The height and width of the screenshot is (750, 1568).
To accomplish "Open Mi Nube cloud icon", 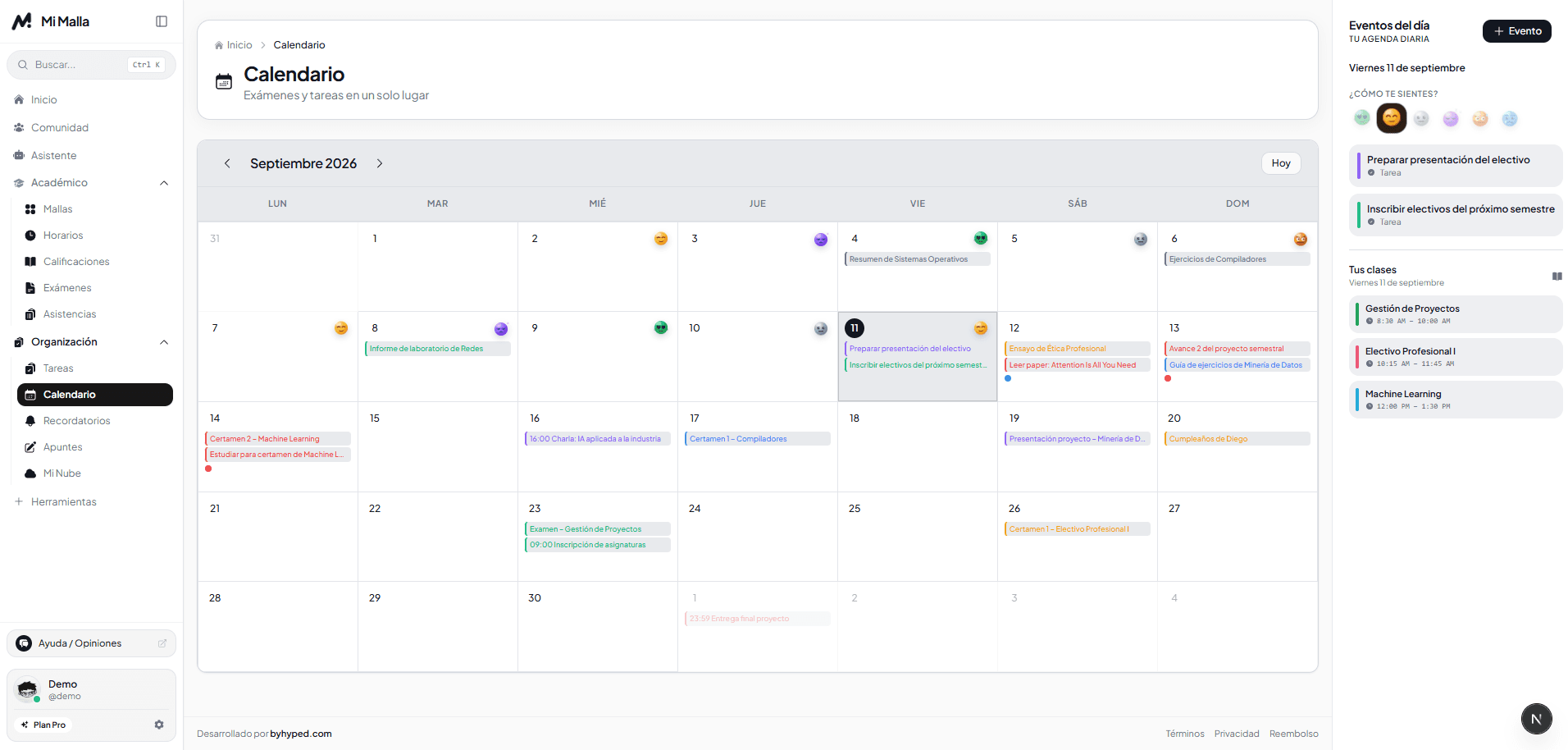I will 30,473.
